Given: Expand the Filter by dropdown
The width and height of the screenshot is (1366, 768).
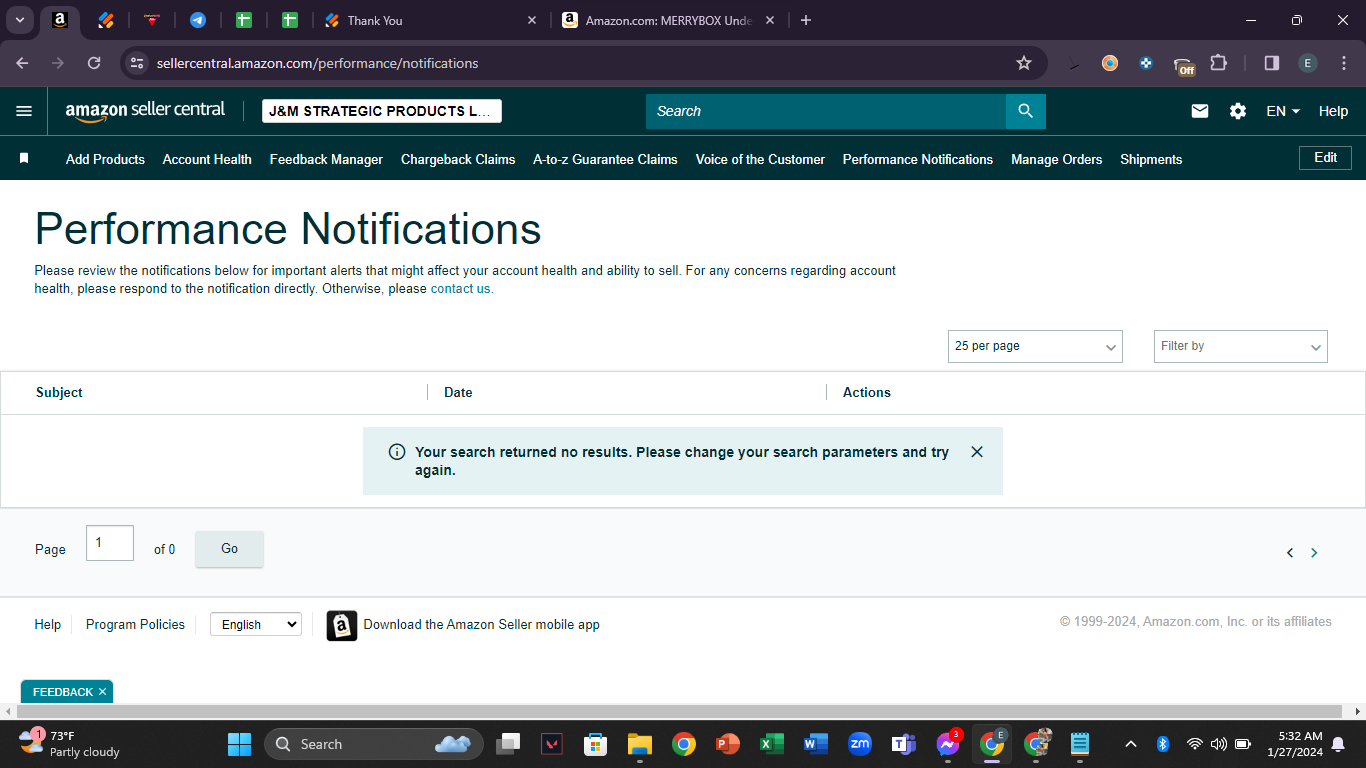Looking at the screenshot, I should pos(1241,346).
